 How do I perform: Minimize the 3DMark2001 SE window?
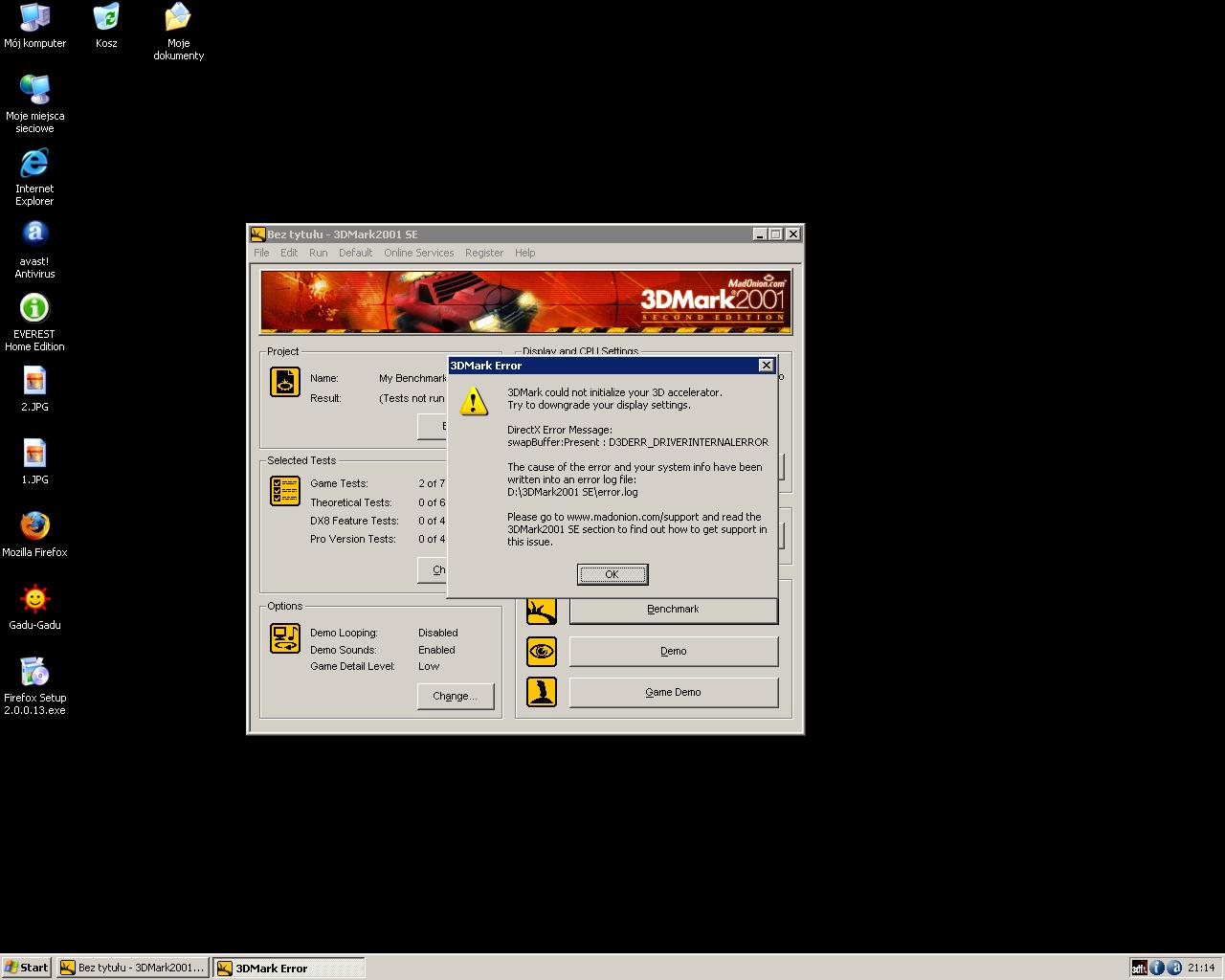pyautogui.click(x=760, y=234)
